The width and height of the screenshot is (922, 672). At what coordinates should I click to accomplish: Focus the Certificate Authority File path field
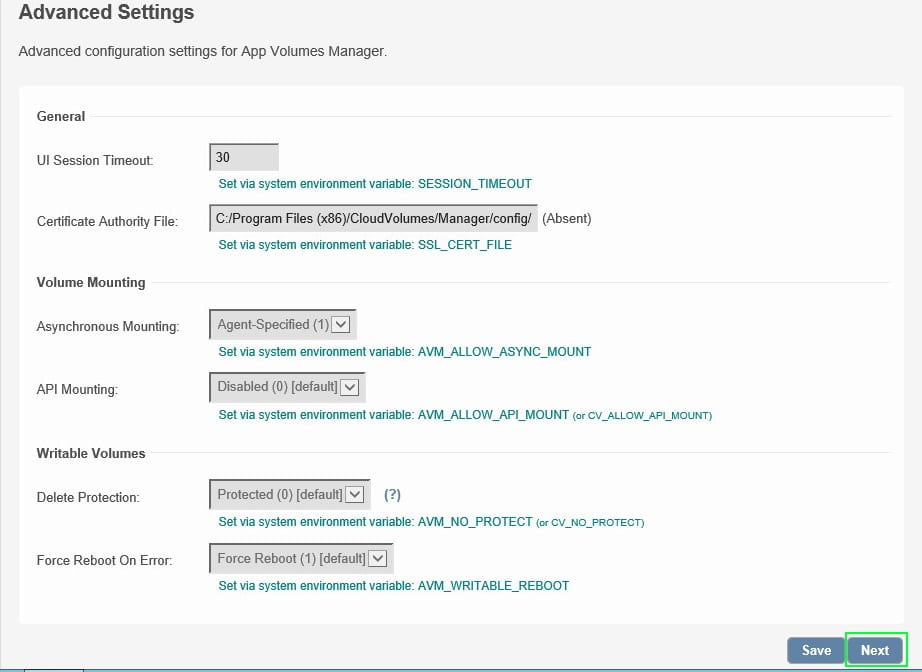(373, 218)
